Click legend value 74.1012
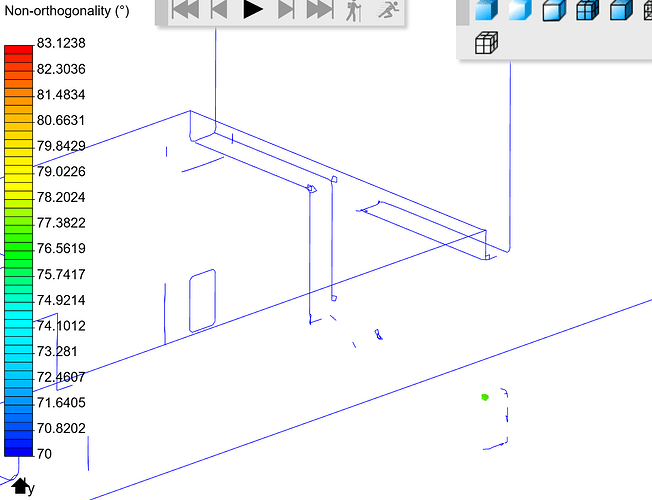Screen dimensions: 652x500 61,325
